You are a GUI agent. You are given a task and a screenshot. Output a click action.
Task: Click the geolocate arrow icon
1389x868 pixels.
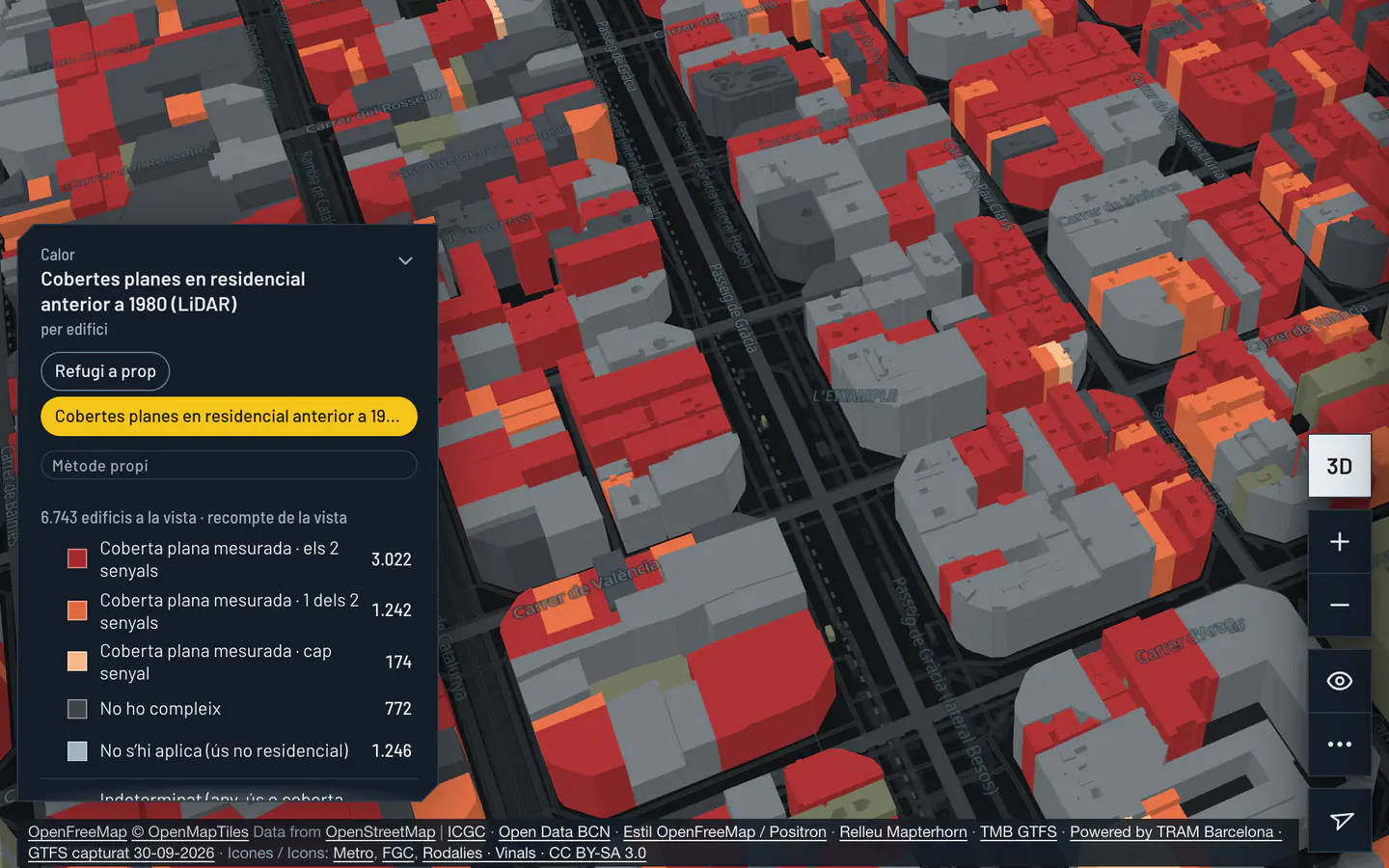click(x=1339, y=821)
